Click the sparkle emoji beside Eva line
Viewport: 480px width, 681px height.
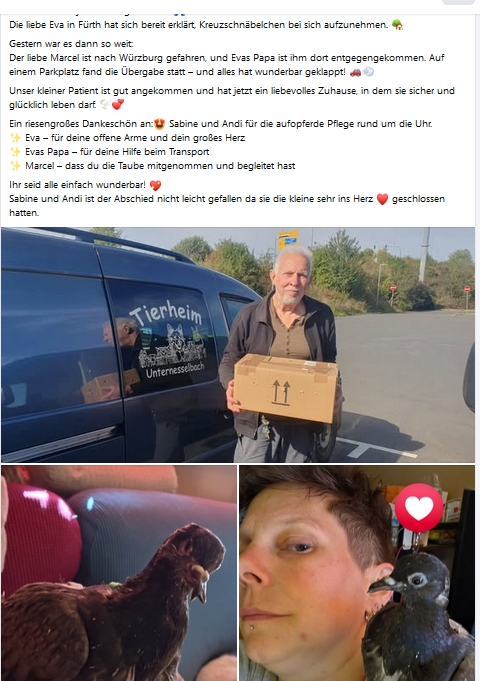pos(15,138)
